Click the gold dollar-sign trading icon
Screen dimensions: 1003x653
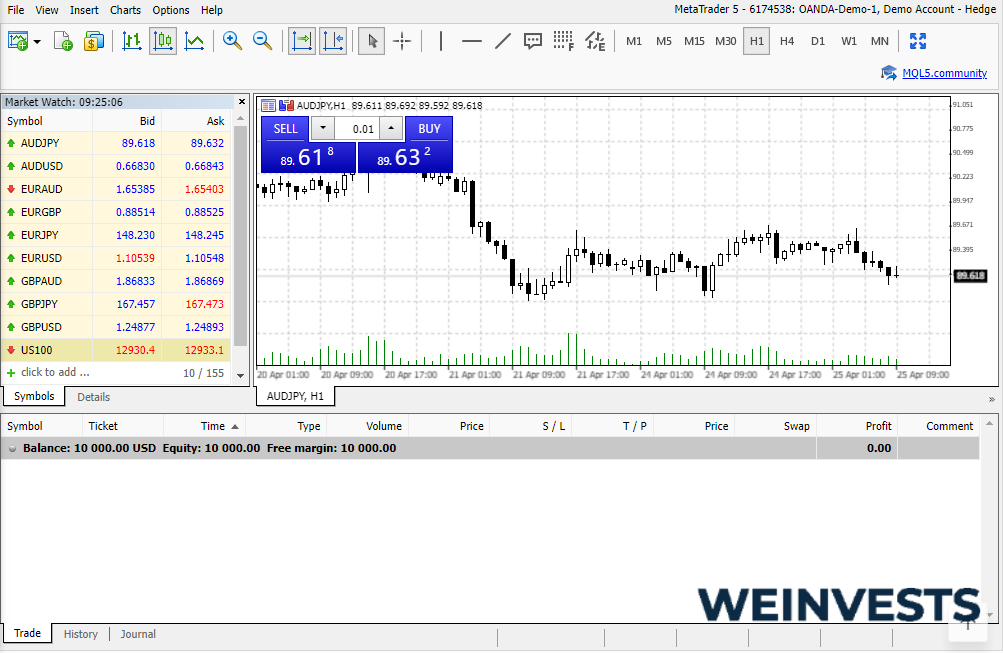[x=93, y=41]
